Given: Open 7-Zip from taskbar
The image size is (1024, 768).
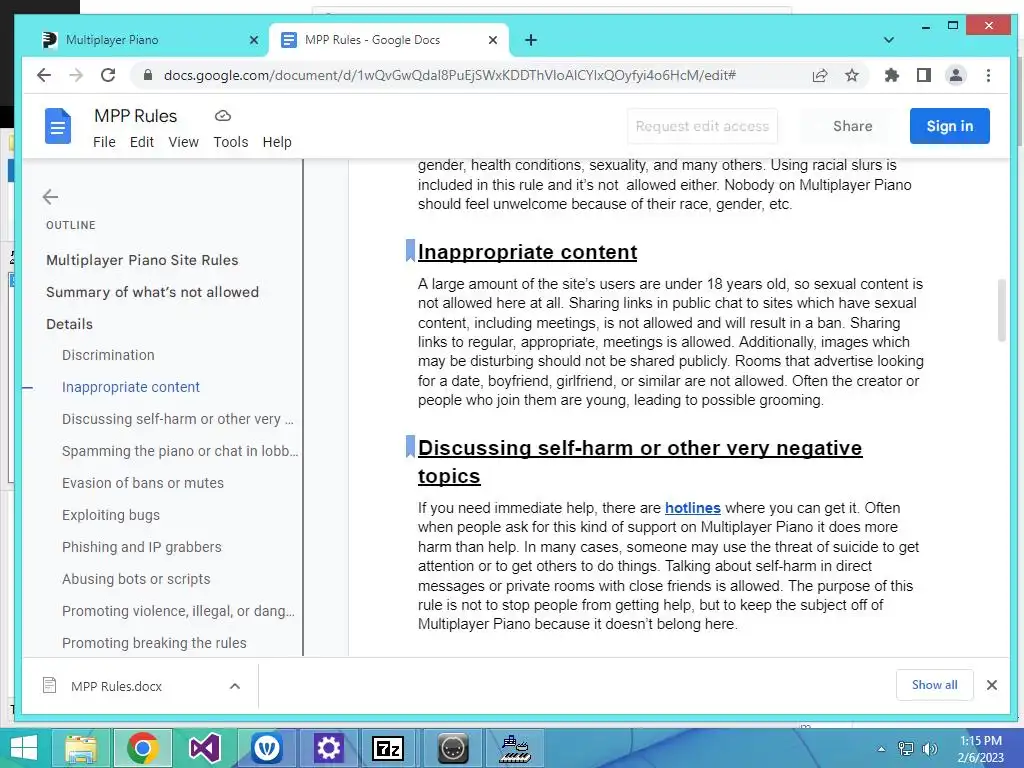Looking at the screenshot, I should 388,748.
